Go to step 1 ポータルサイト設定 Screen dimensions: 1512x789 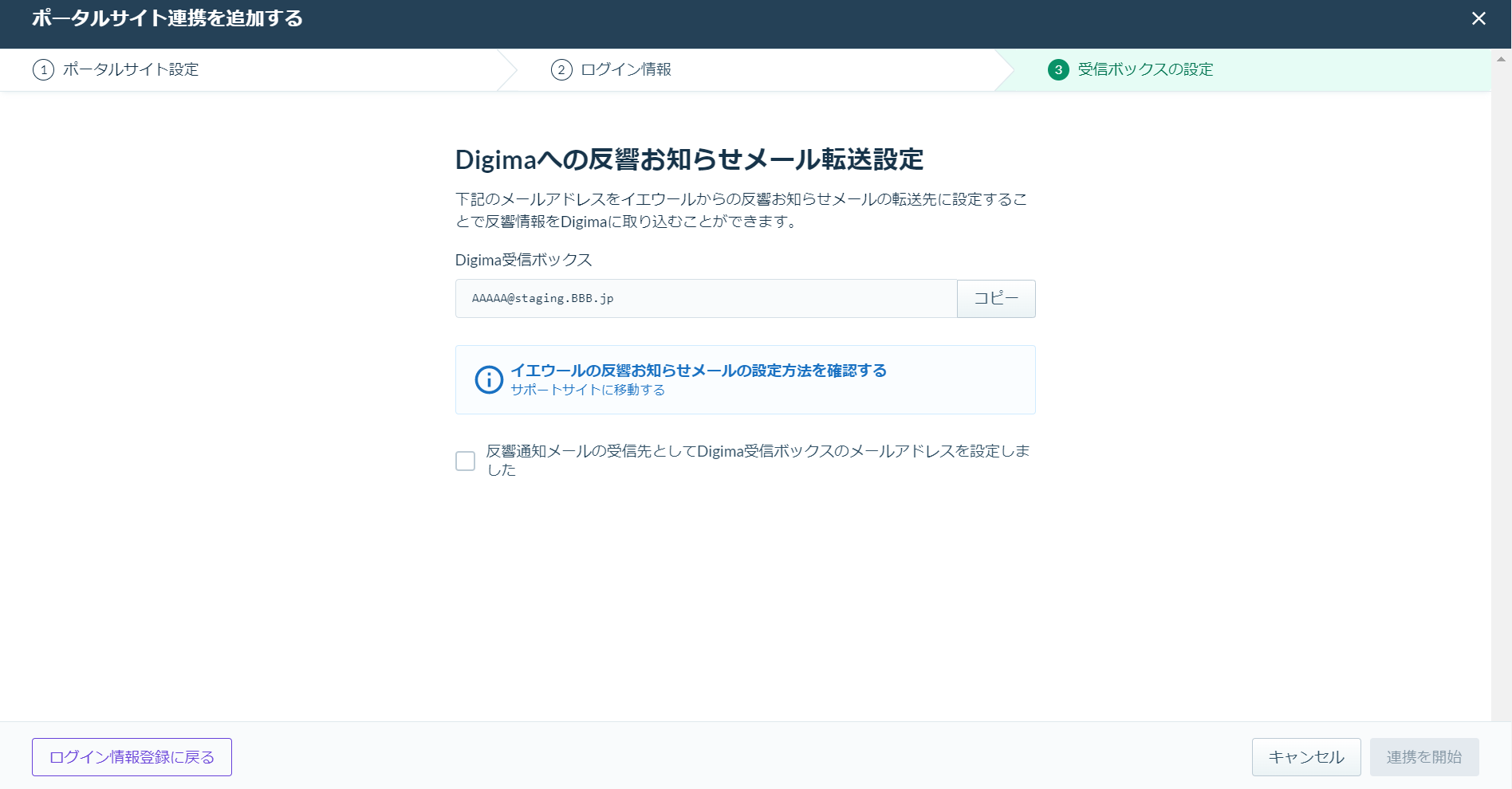coord(116,69)
